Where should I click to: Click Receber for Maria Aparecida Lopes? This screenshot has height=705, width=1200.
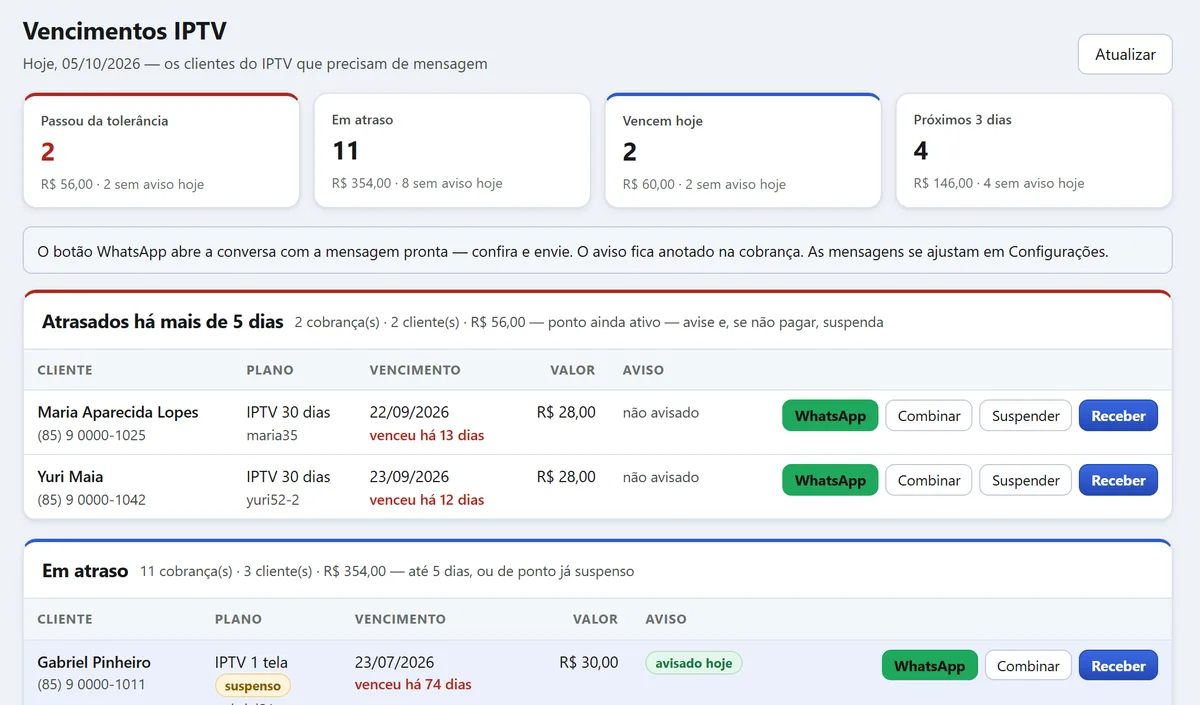1118,416
